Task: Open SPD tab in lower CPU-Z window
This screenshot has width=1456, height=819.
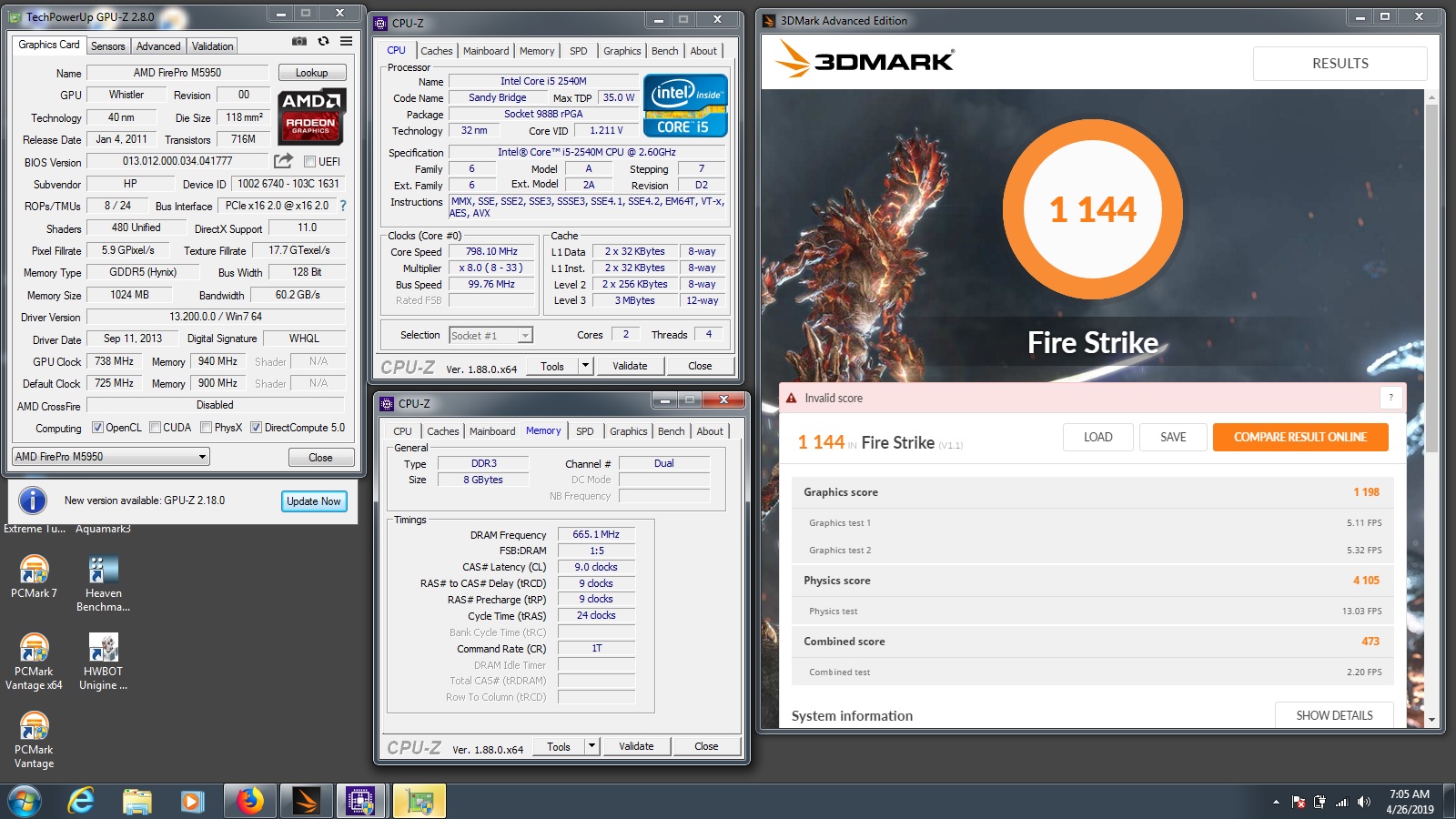Action: pos(585,431)
